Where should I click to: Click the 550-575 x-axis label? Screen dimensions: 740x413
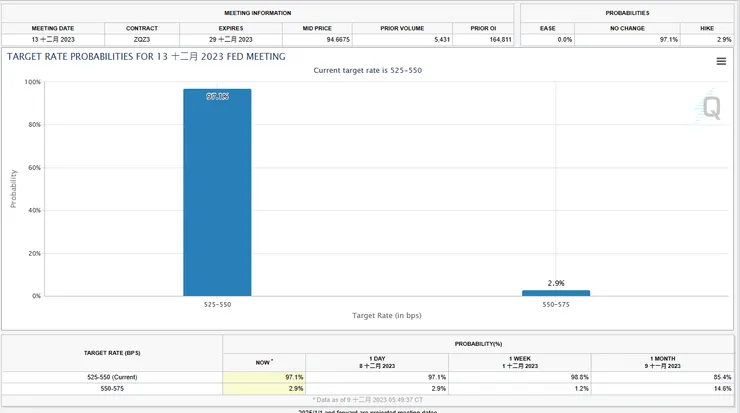[556, 304]
